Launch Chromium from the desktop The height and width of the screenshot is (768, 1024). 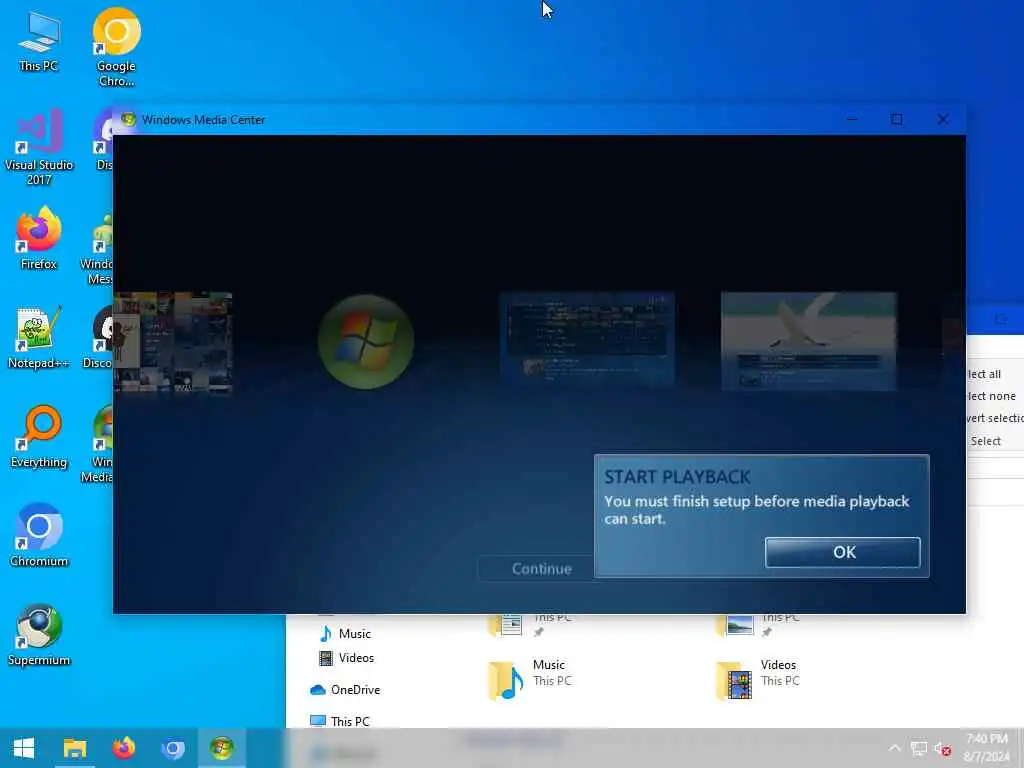[39, 536]
